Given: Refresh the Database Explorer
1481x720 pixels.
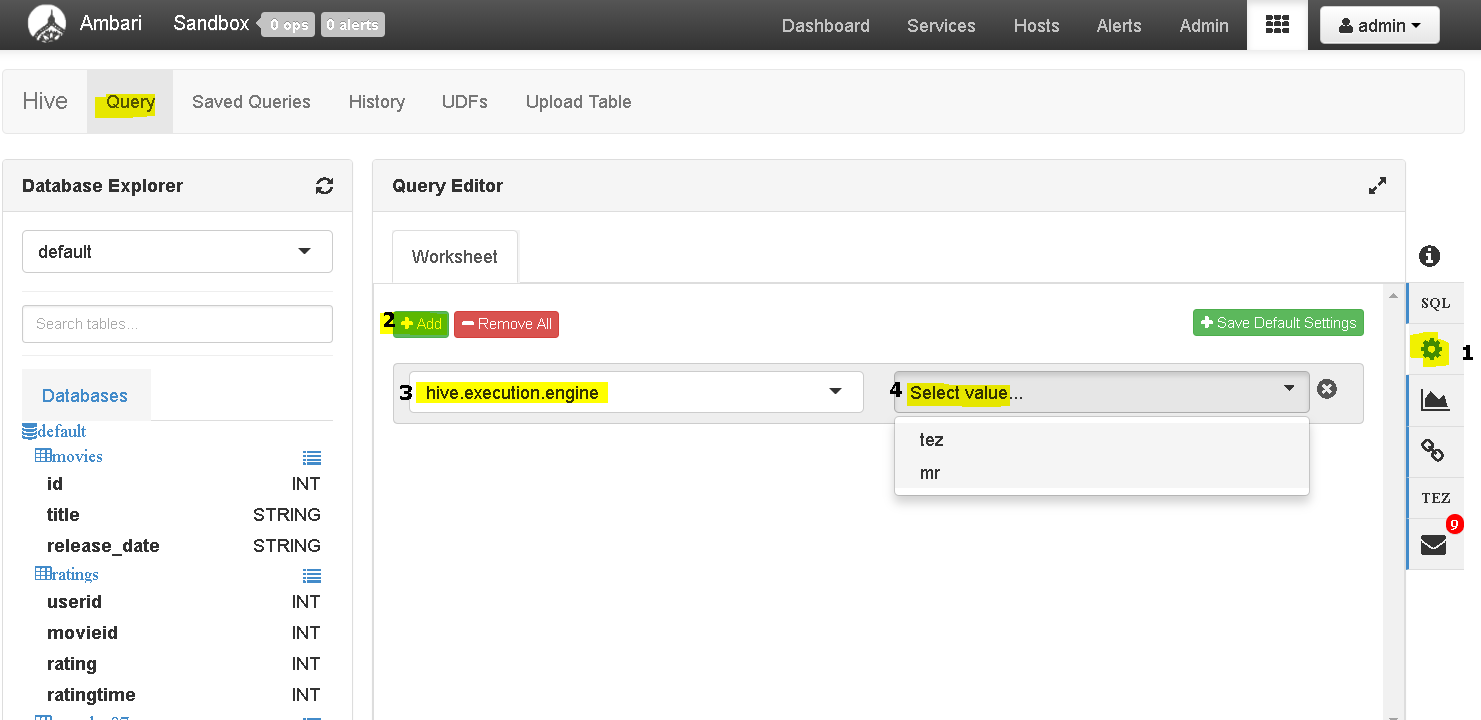Looking at the screenshot, I should 324,186.
